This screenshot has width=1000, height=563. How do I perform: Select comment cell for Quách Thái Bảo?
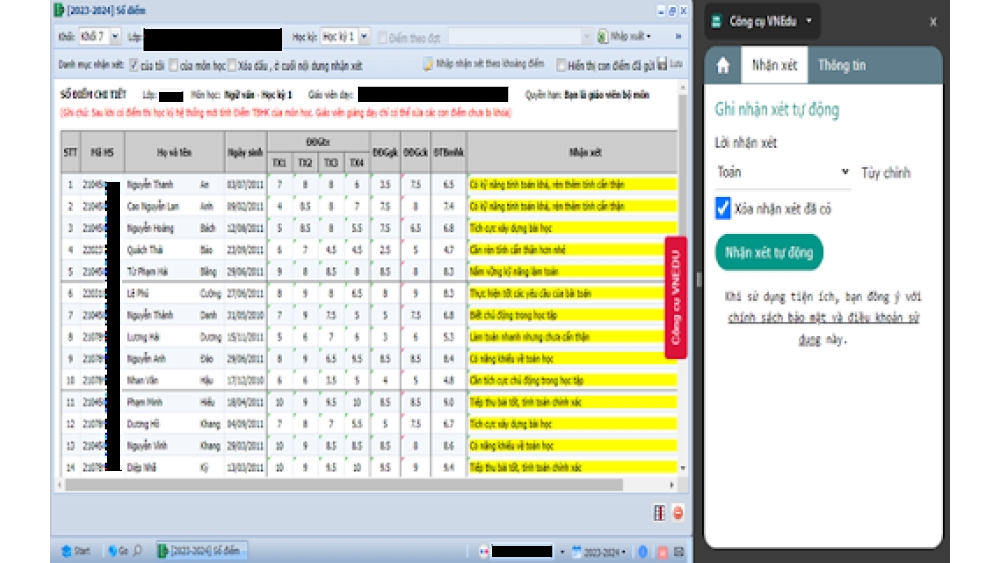pos(572,250)
